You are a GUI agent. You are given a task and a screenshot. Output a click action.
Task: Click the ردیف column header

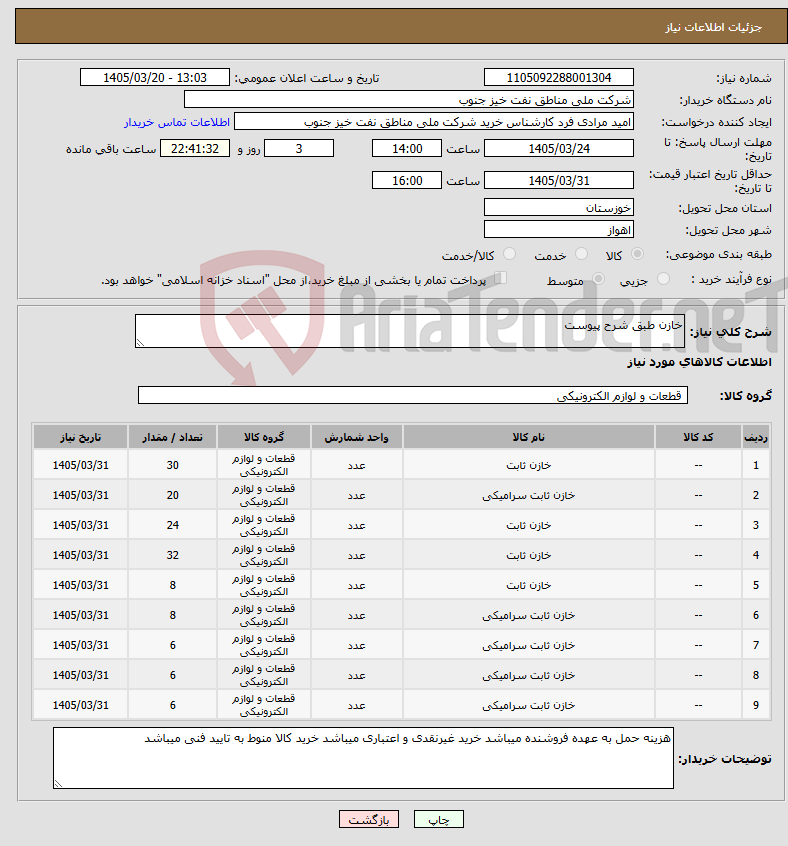pos(756,437)
